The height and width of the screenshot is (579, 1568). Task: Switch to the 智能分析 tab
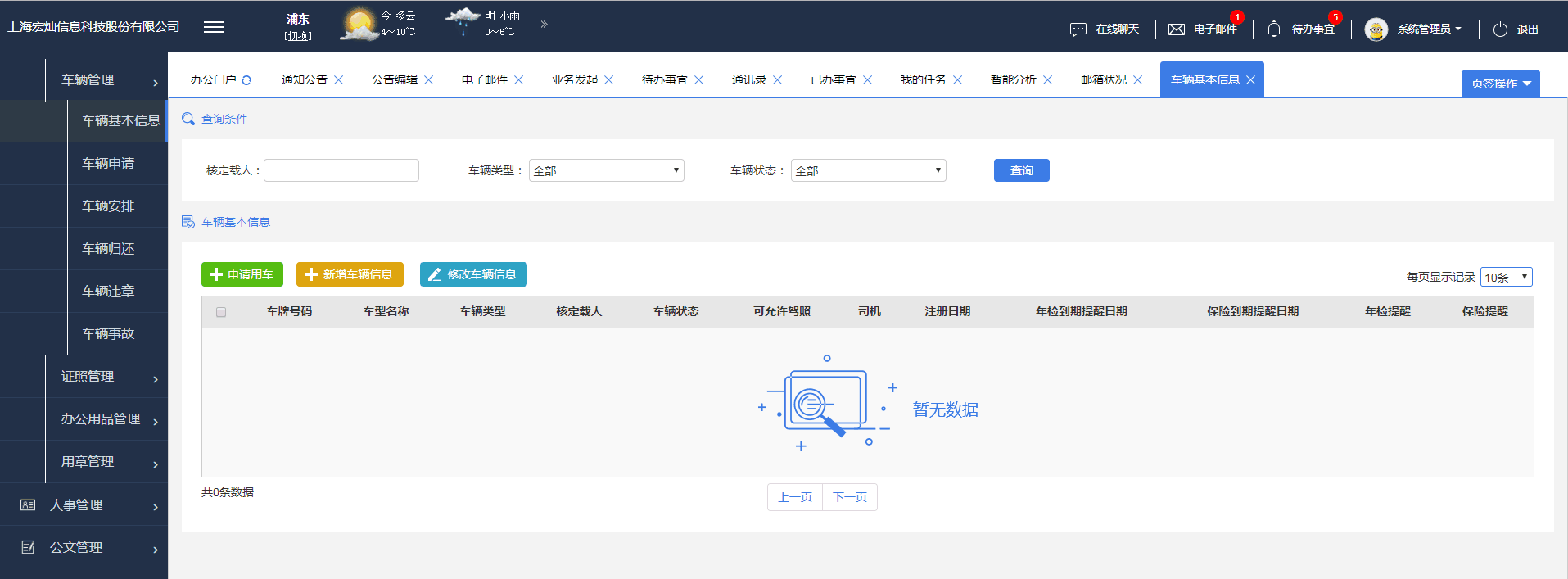(x=1014, y=80)
